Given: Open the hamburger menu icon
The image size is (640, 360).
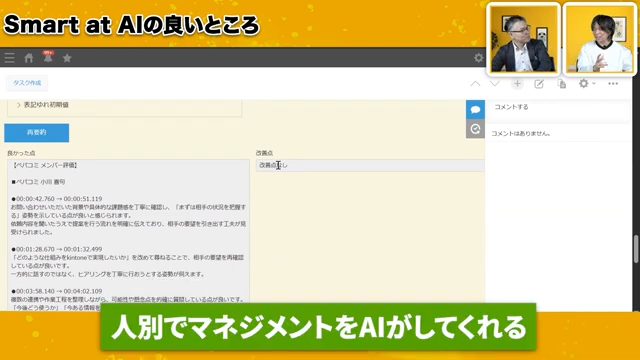Looking at the screenshot, I should tap(9, 58).
